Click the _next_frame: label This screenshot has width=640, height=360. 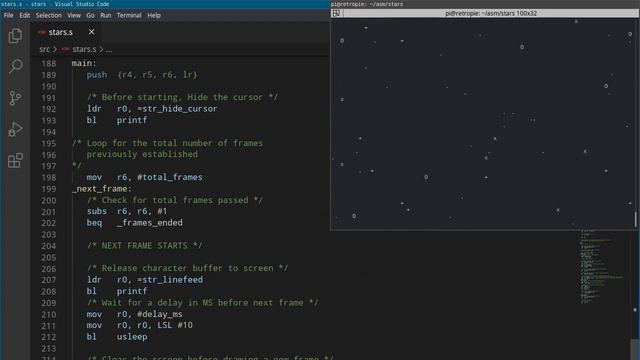[102, 189]
